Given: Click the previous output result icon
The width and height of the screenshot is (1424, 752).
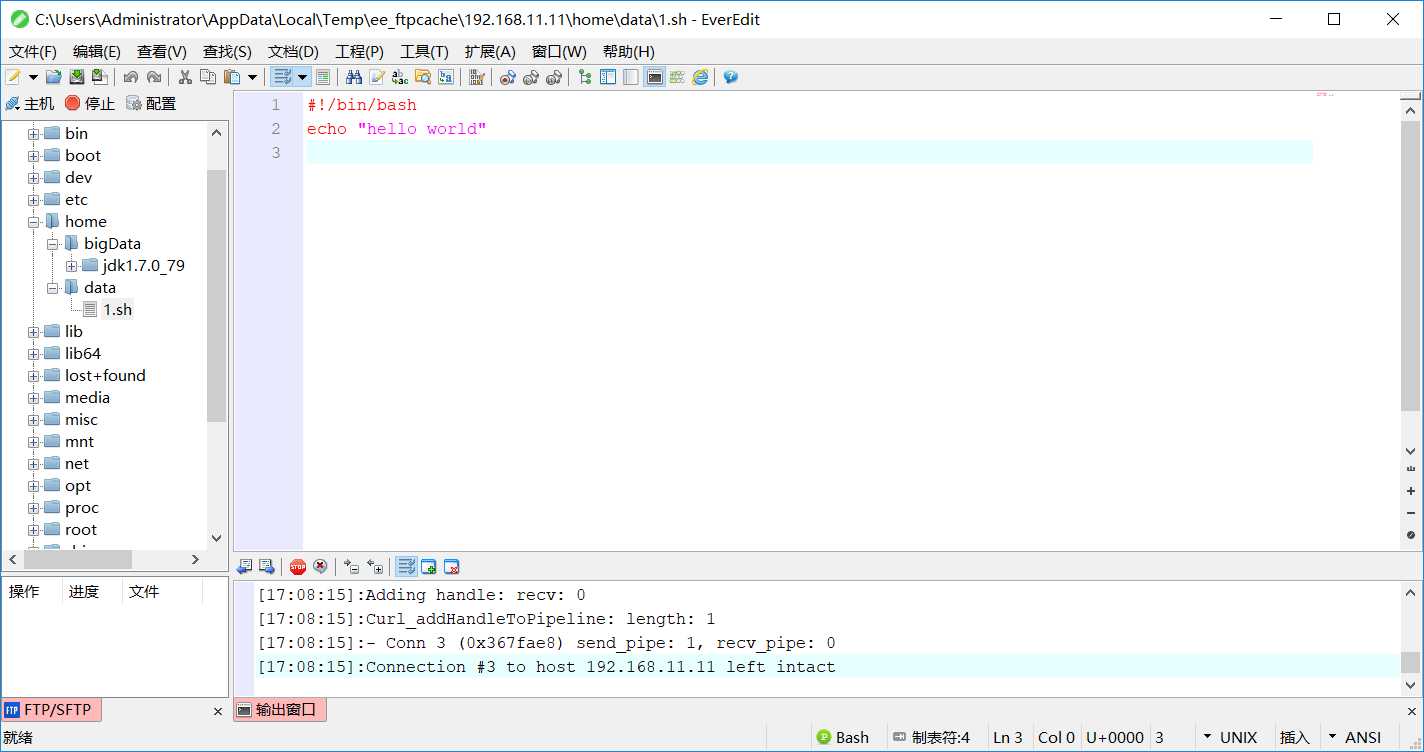Looking at the screenshot, I should [244, 567].
